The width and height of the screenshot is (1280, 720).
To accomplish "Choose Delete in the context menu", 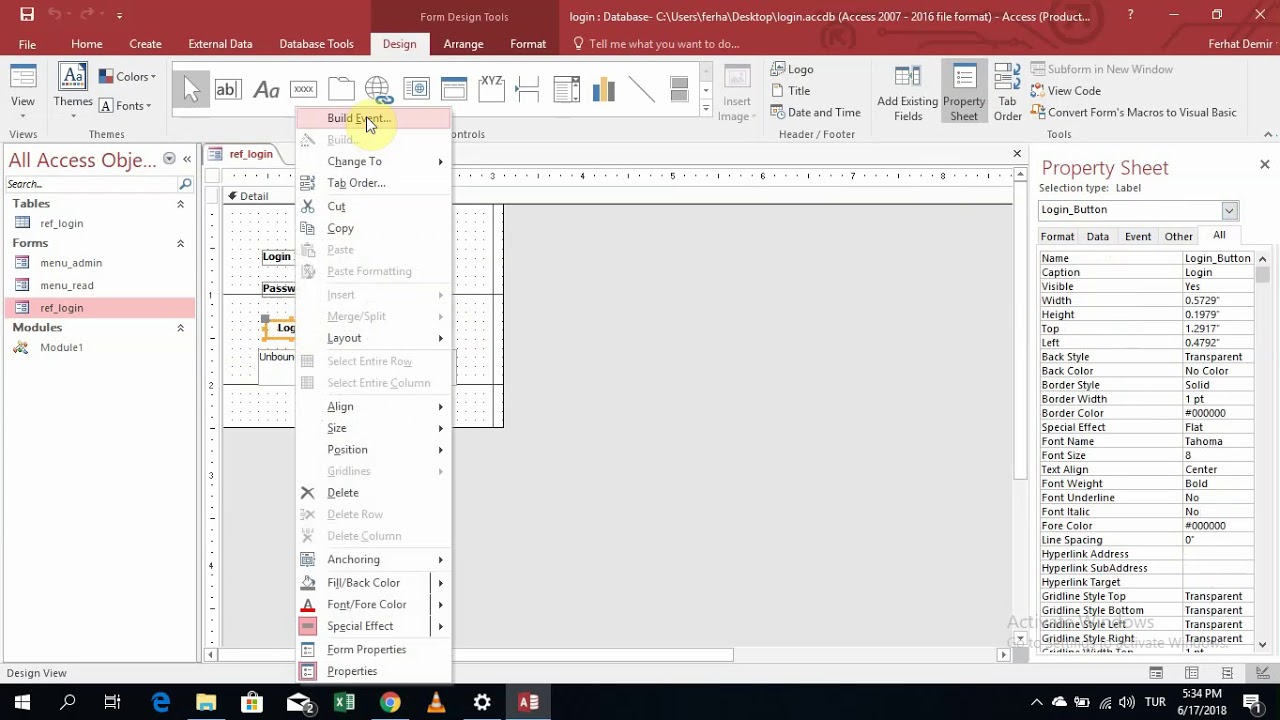I will coord(374,493).
